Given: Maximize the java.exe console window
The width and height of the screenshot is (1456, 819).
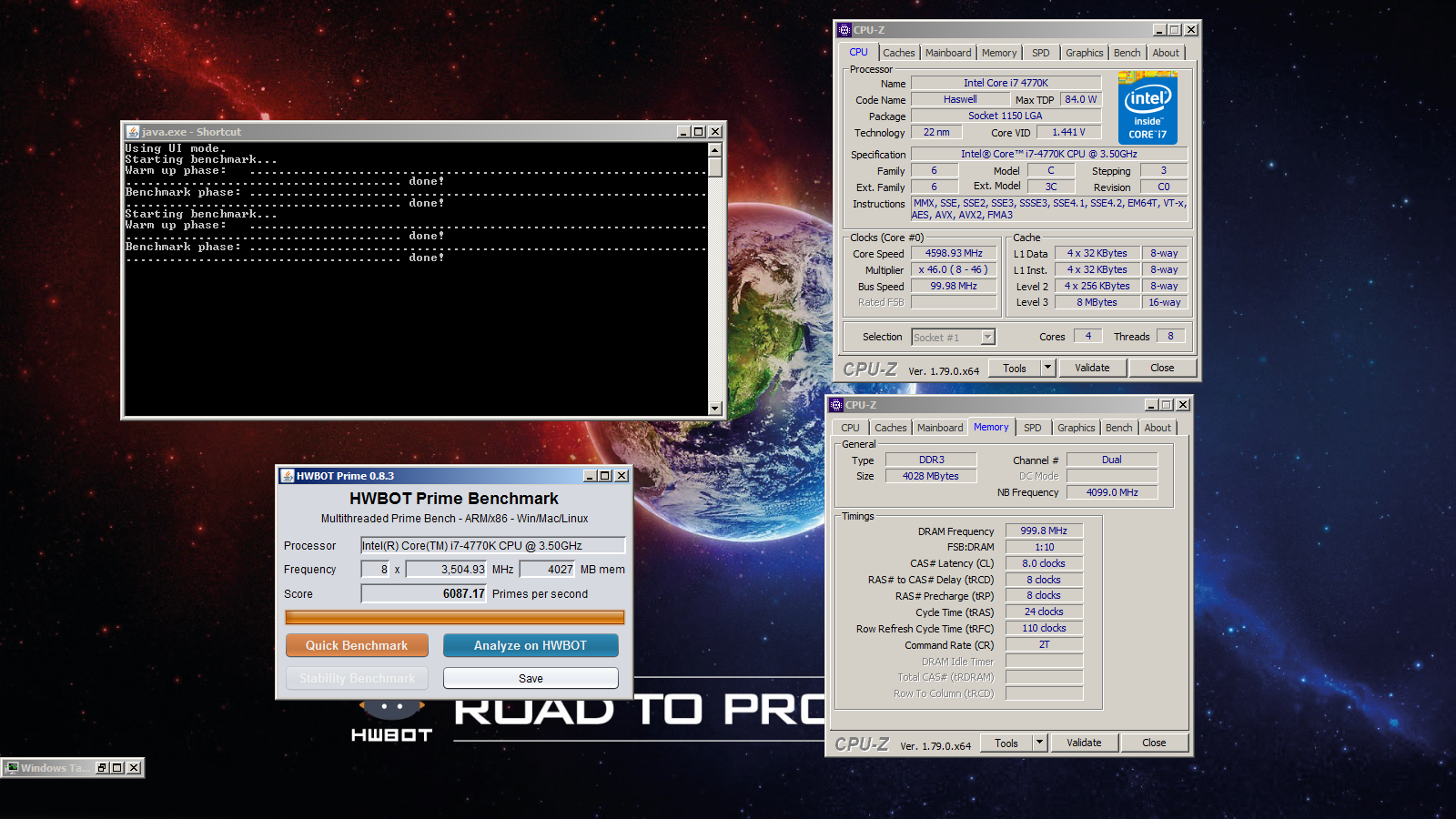Looking at the screenshot, I should (x=699, y=132).
